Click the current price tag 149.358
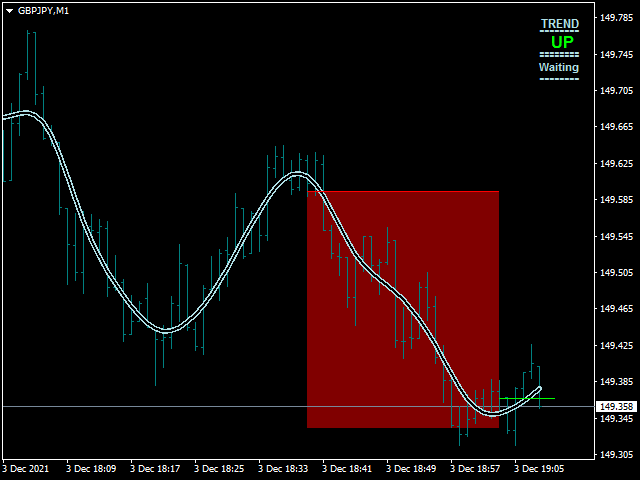Viewport: 640px width, 480px height. pyautogui.click(x=615, y=407)
